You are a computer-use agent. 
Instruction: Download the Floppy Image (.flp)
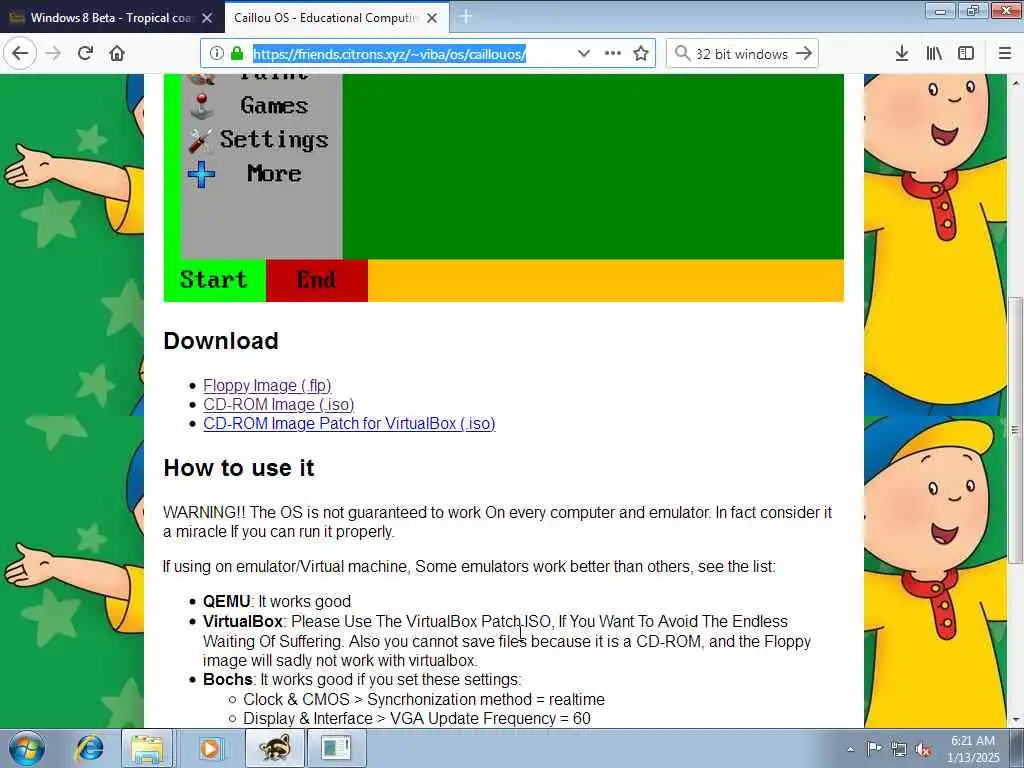[267, 385]
